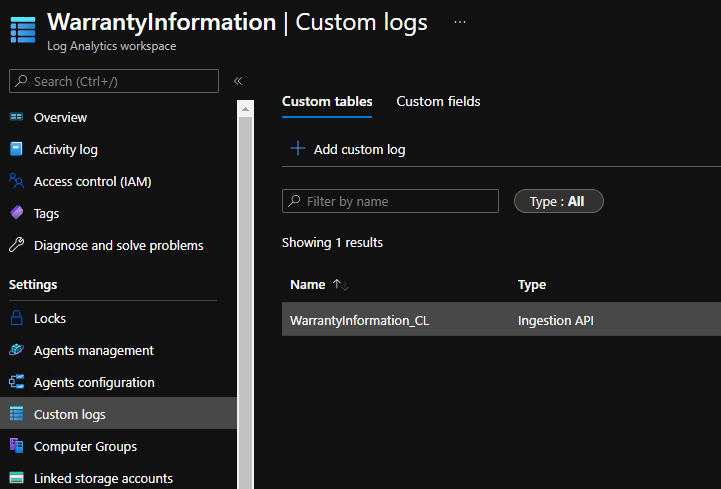Image resolution: width=721 pixels, height=489 pixels.
Task: Click the Filter by name field
Action: point(390,201)
